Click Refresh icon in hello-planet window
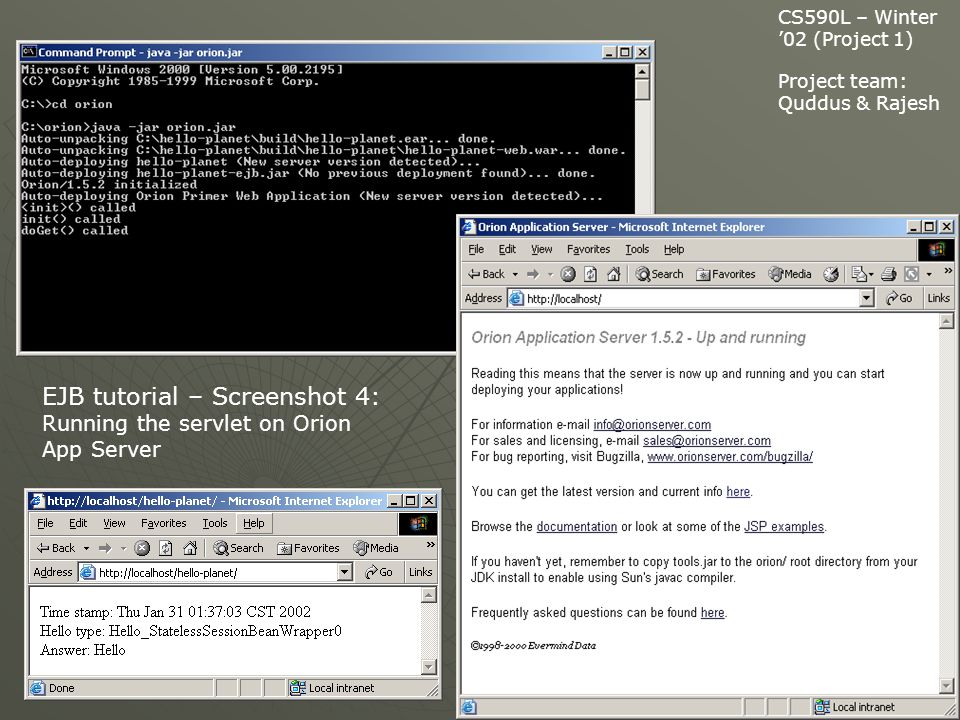Screen dimensions: 960x720 tap(165, 548)
